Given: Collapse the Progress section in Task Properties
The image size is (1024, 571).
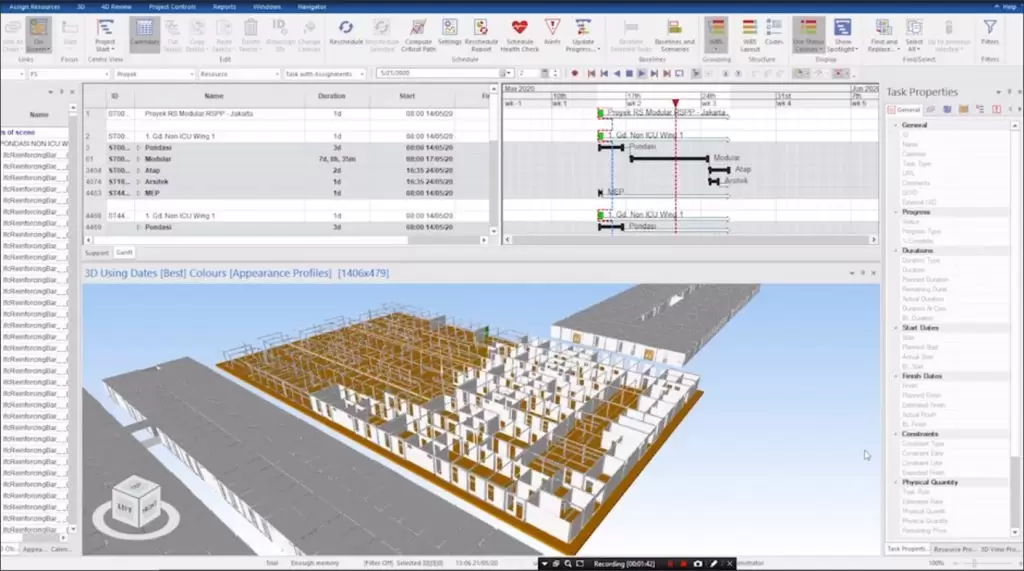Looking at the screenshot, I should [x=895, y=212].
